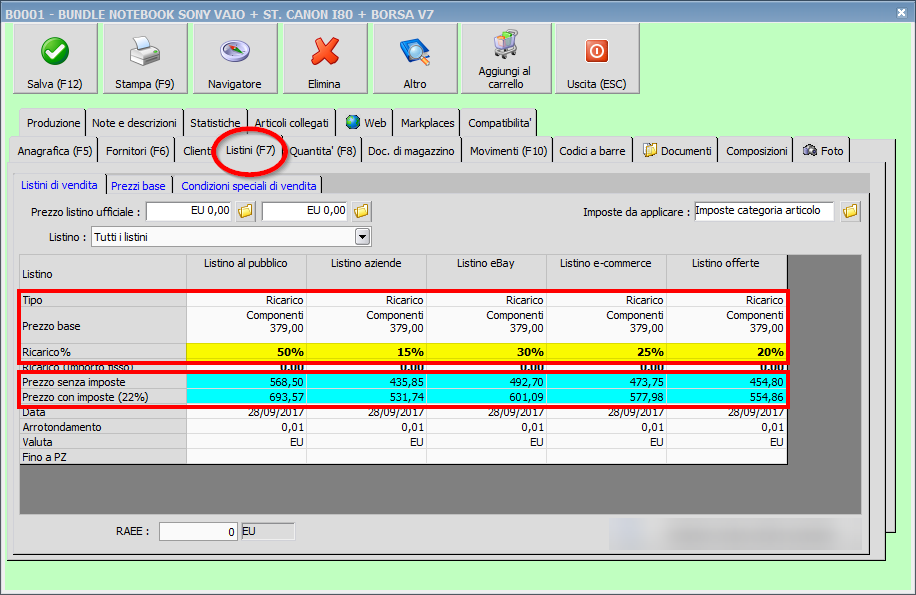The image size is (916, 595).
Task: Click price 568,50 without taxes
Action: coord(246,382)
